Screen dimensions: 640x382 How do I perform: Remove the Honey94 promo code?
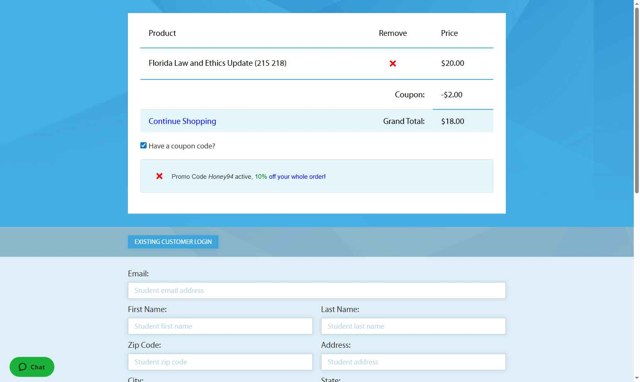pos(159,176)
